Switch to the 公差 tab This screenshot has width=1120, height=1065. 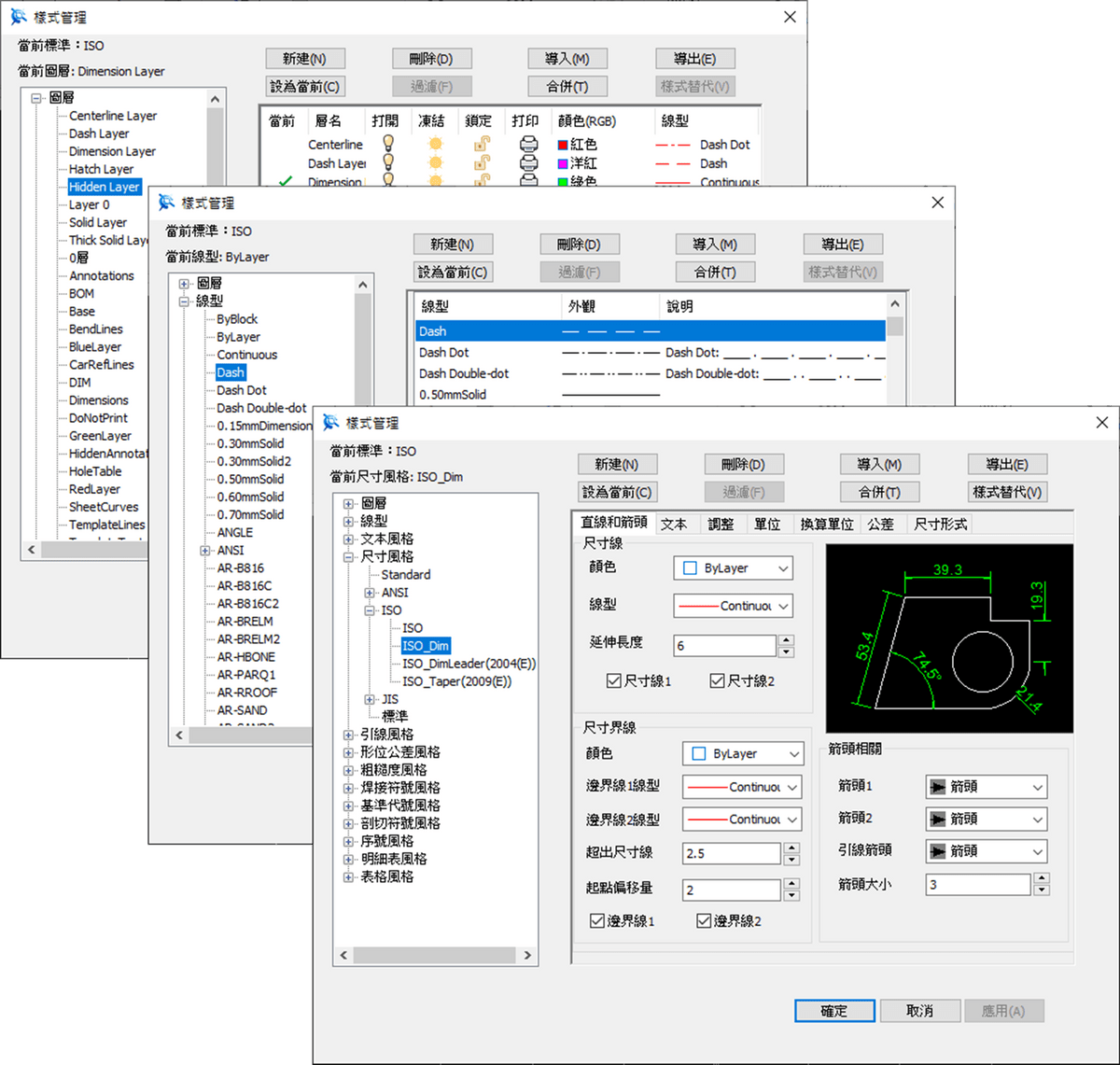tap(881, 524)
